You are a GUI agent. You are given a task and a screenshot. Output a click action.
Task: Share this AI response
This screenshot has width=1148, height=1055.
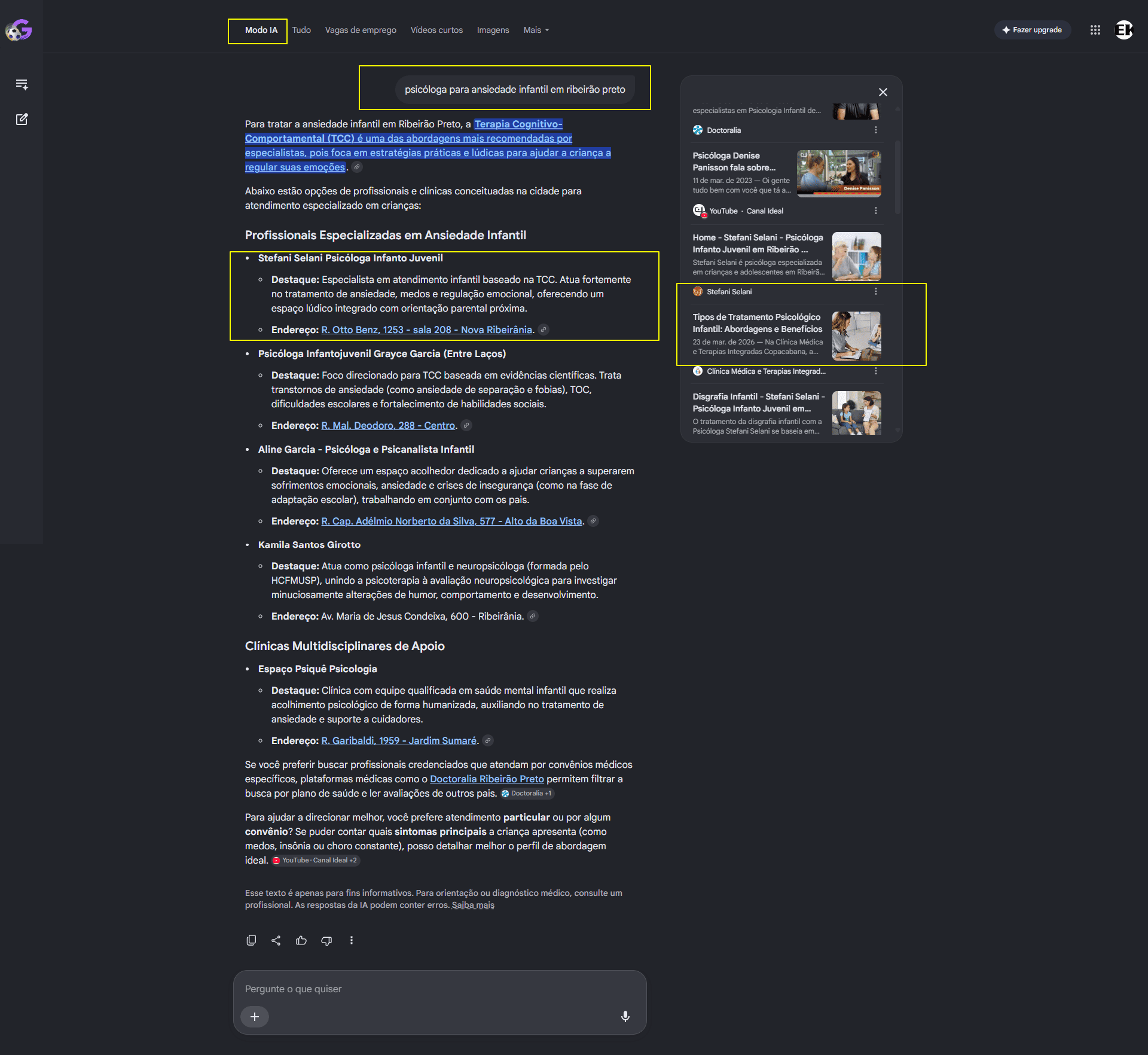coord(276,940)
